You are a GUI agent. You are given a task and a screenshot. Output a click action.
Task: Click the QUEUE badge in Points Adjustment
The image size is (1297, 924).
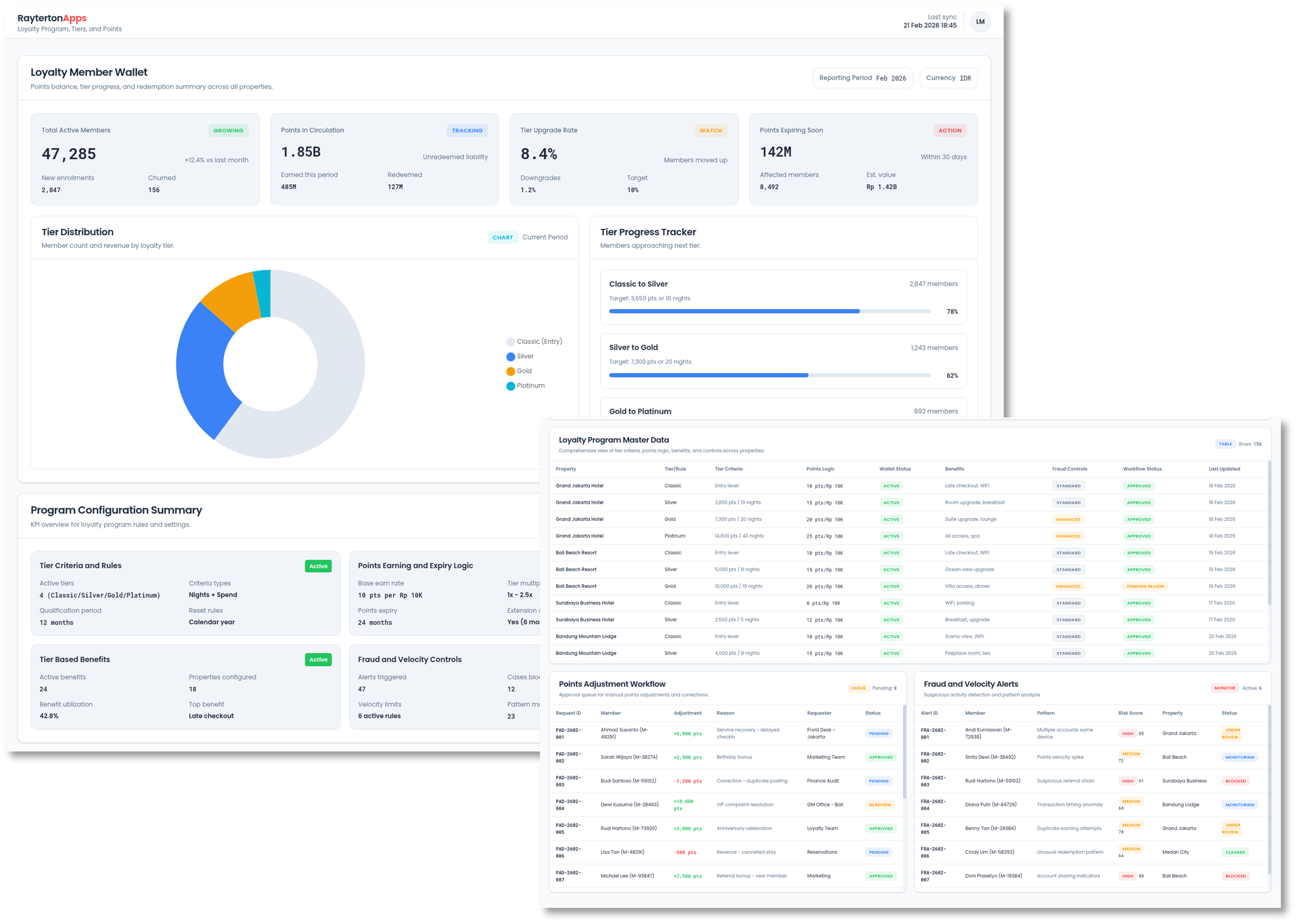pyautogui.click(x=857, y=688)
